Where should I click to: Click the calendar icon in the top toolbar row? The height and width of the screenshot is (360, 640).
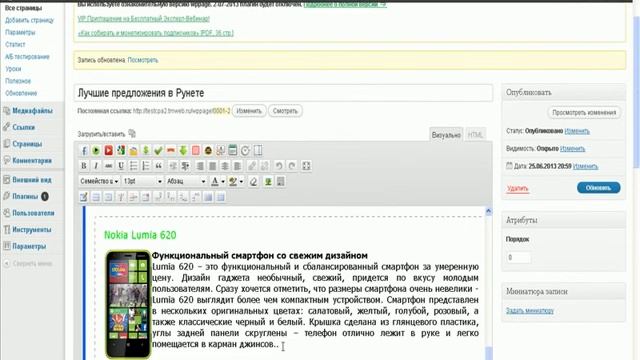233,151
